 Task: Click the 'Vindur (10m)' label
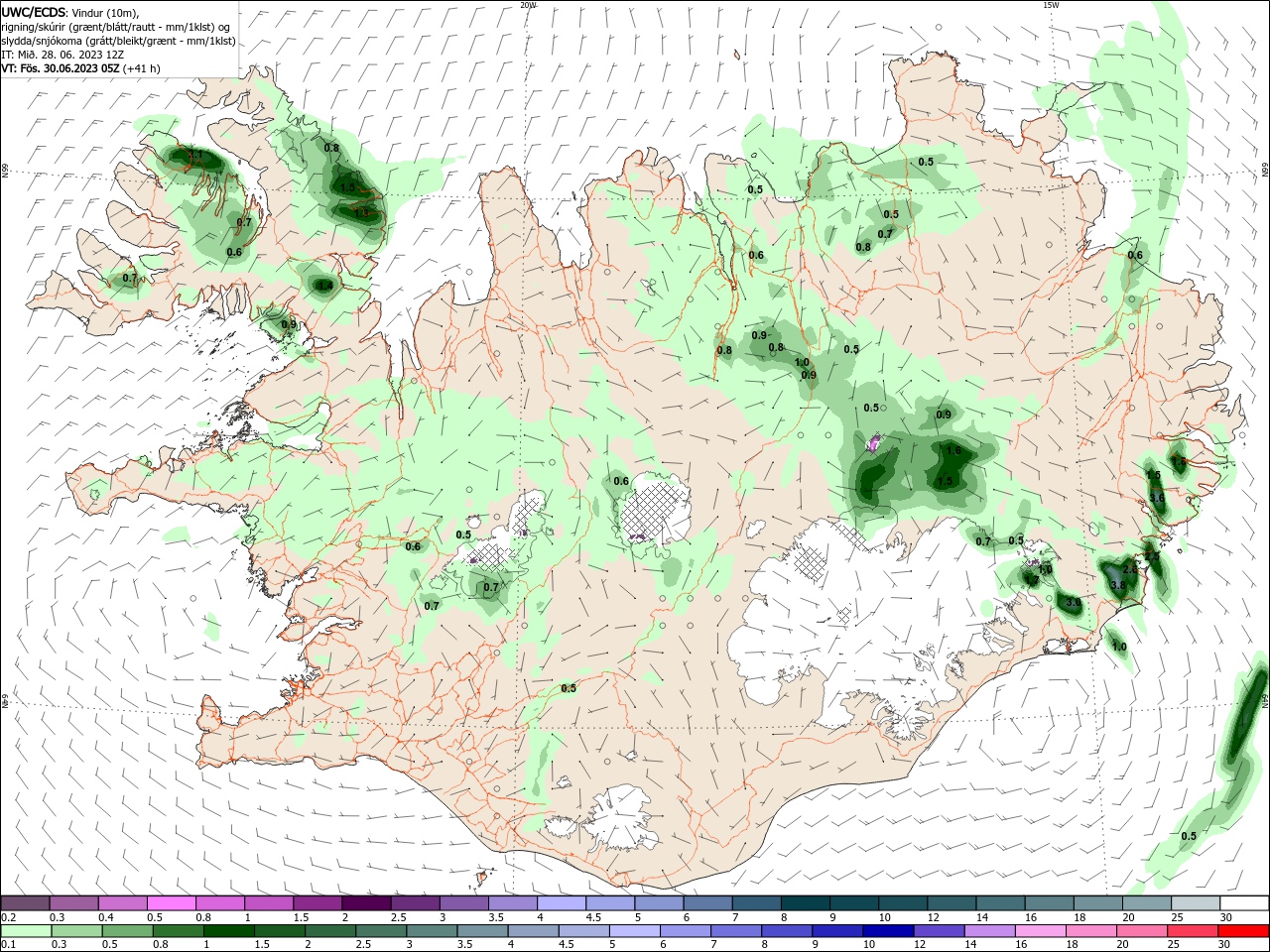(105, 12)
